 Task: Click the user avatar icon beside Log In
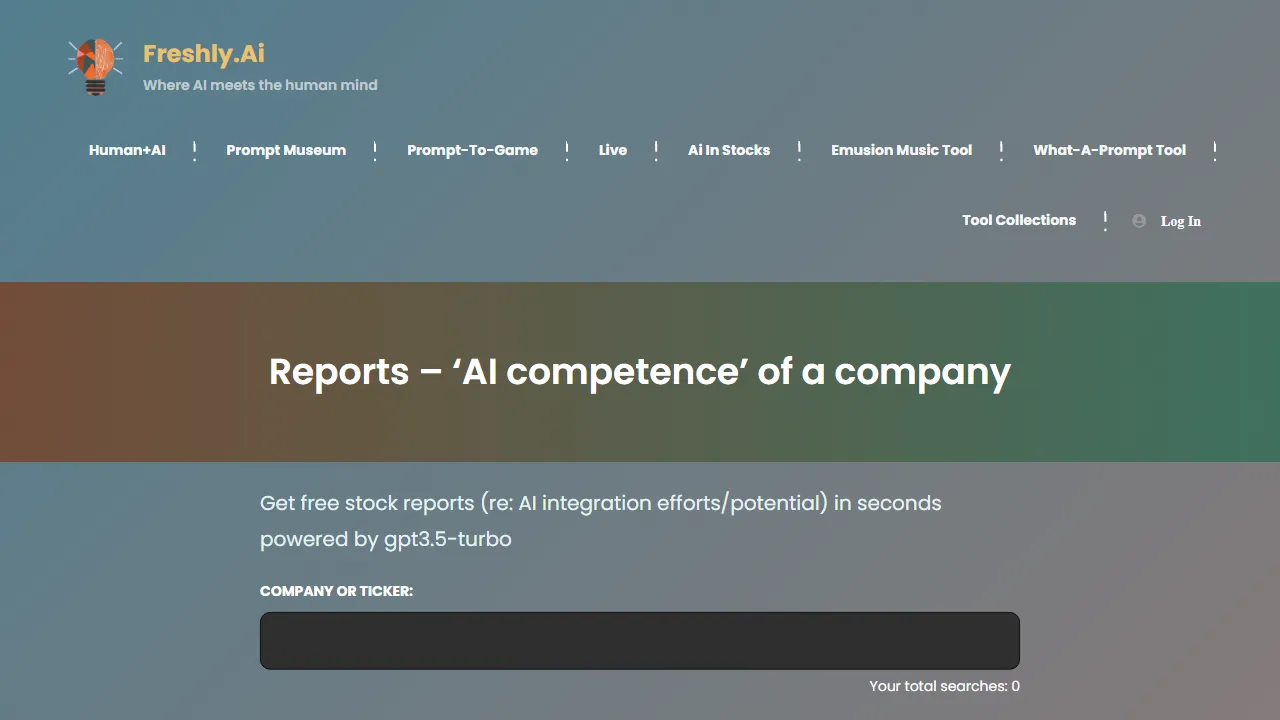(1139, 221)
